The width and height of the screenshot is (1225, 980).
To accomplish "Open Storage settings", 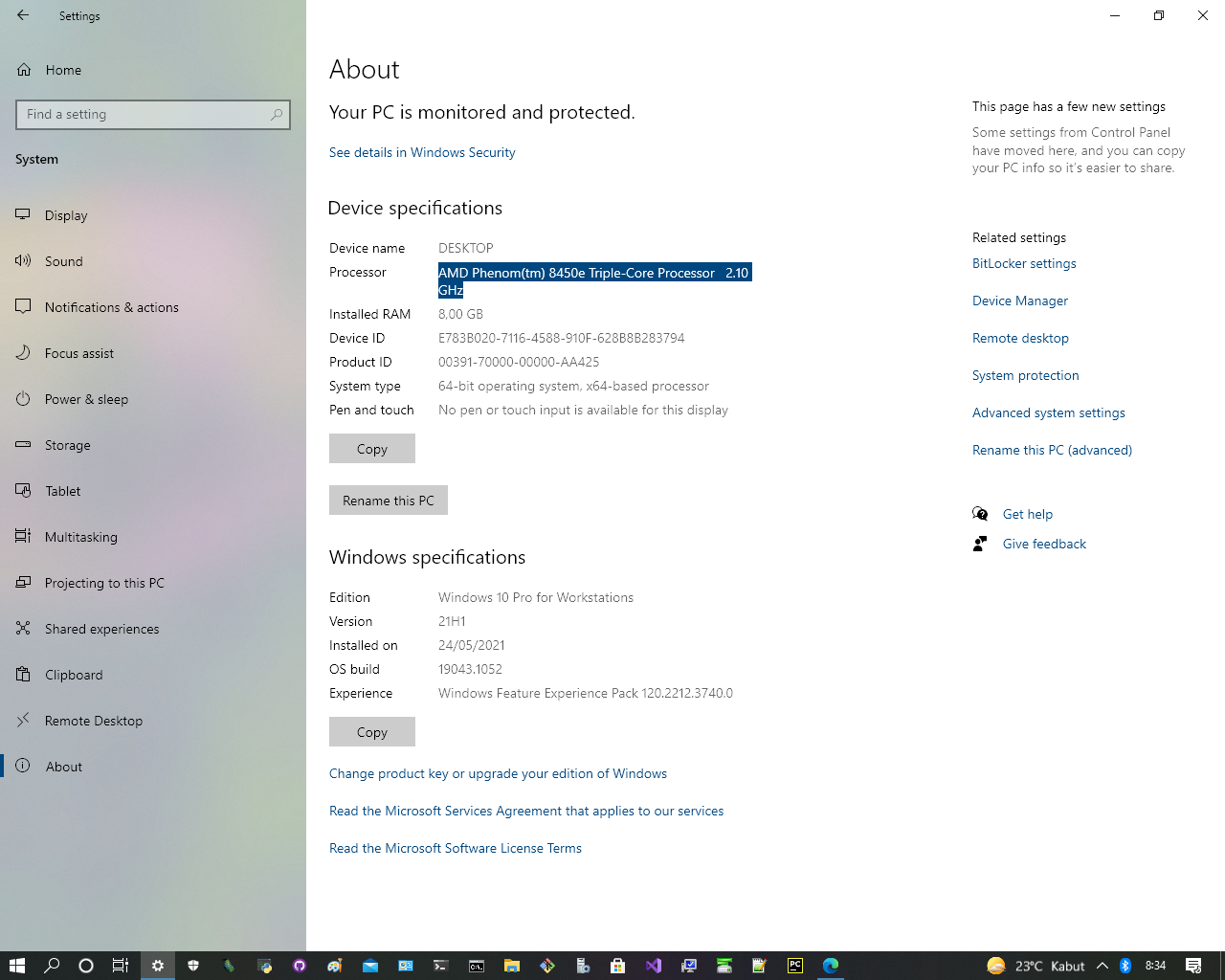I will coord(153,445).
